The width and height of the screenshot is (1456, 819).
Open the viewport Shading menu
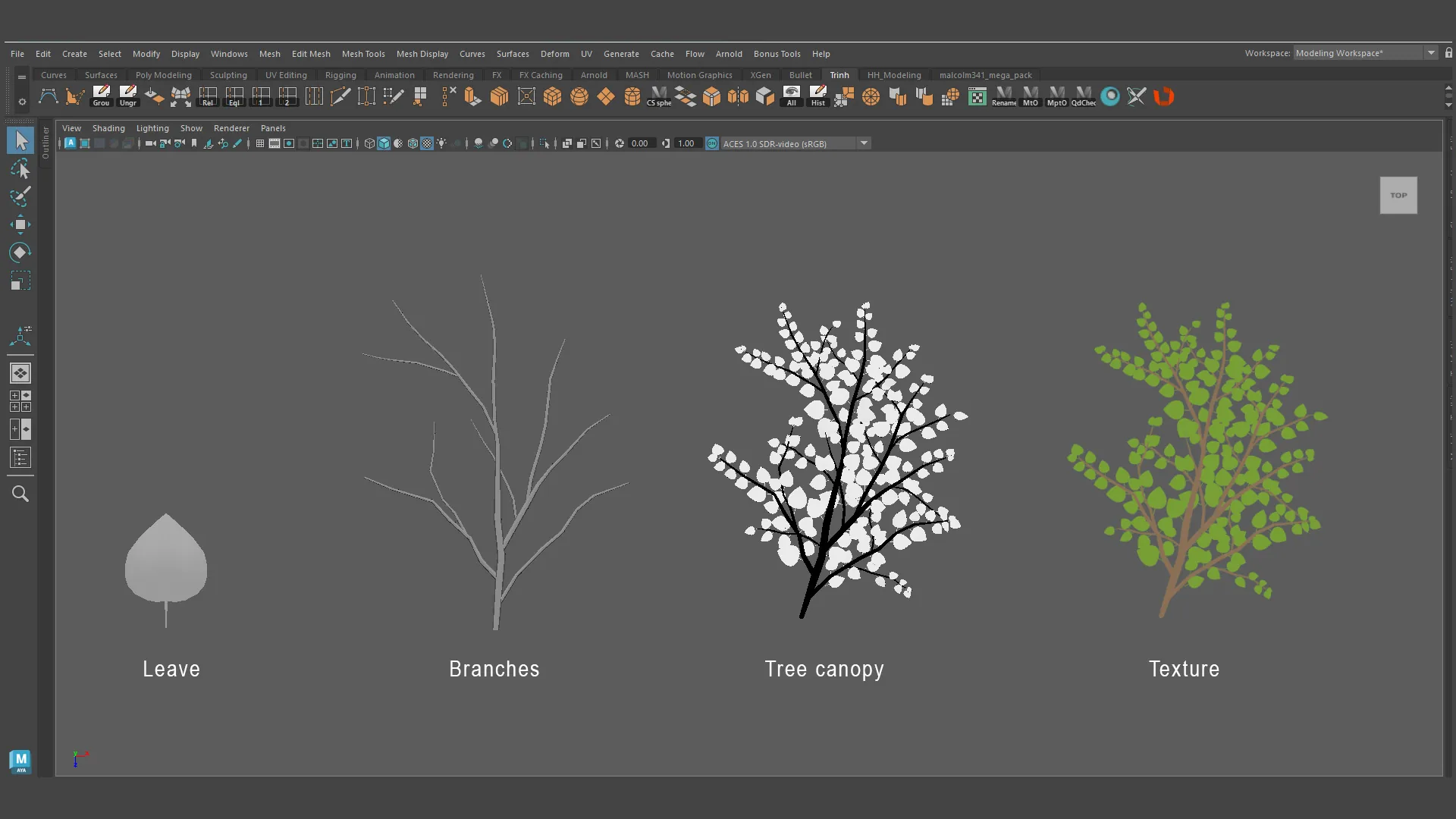[108, 128]
